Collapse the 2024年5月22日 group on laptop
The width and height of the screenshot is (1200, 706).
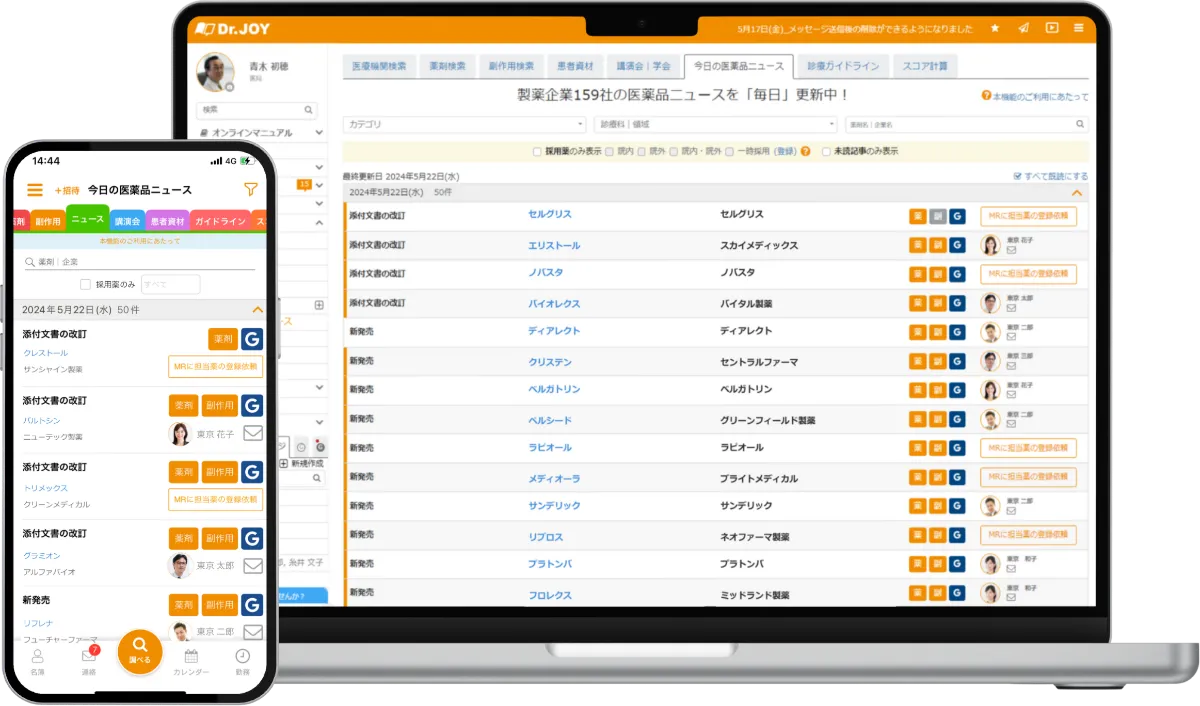1077,192
